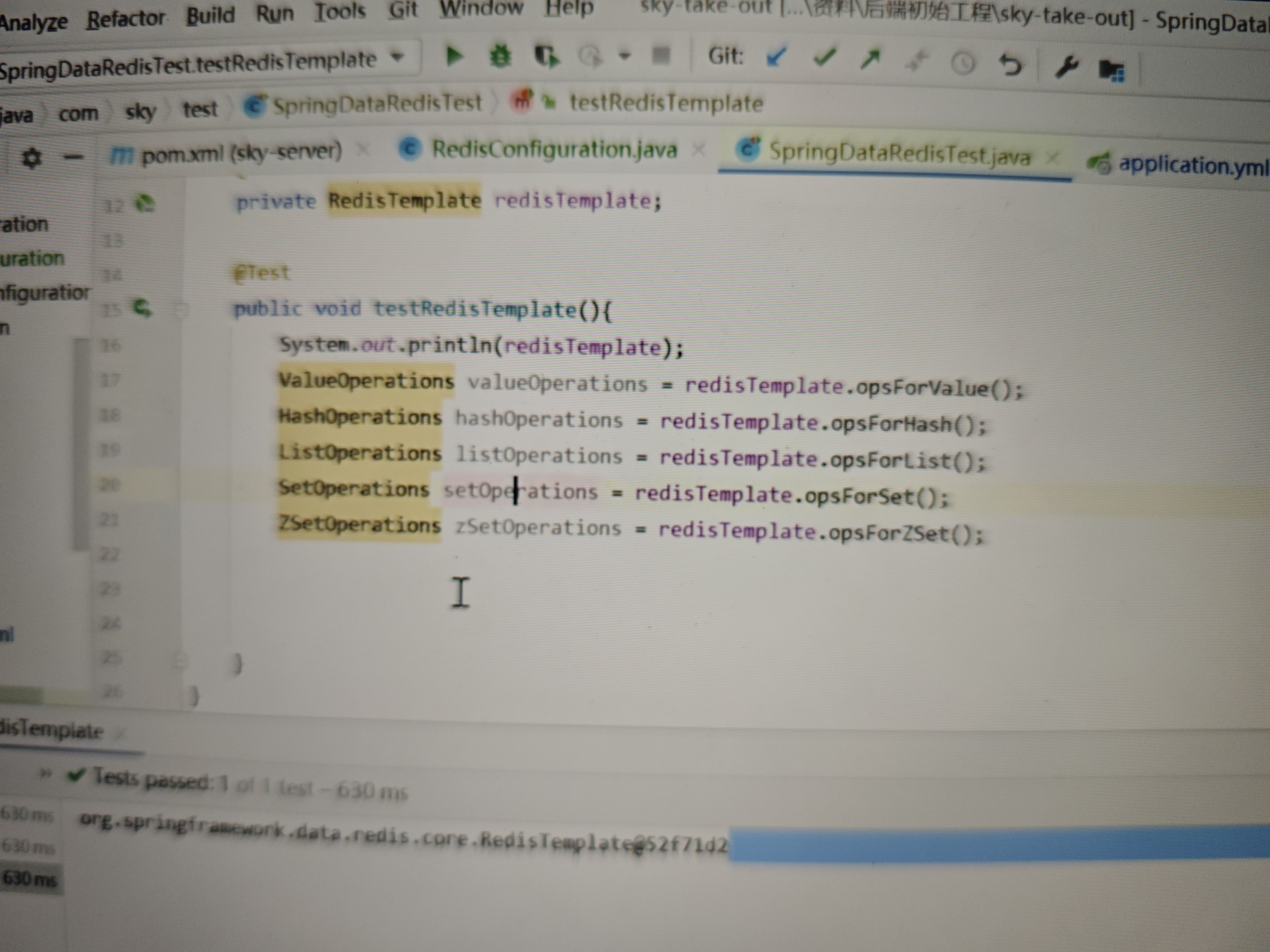
Task: Click the Git commit checkmark icon
Action: click(x=824, y=57)
